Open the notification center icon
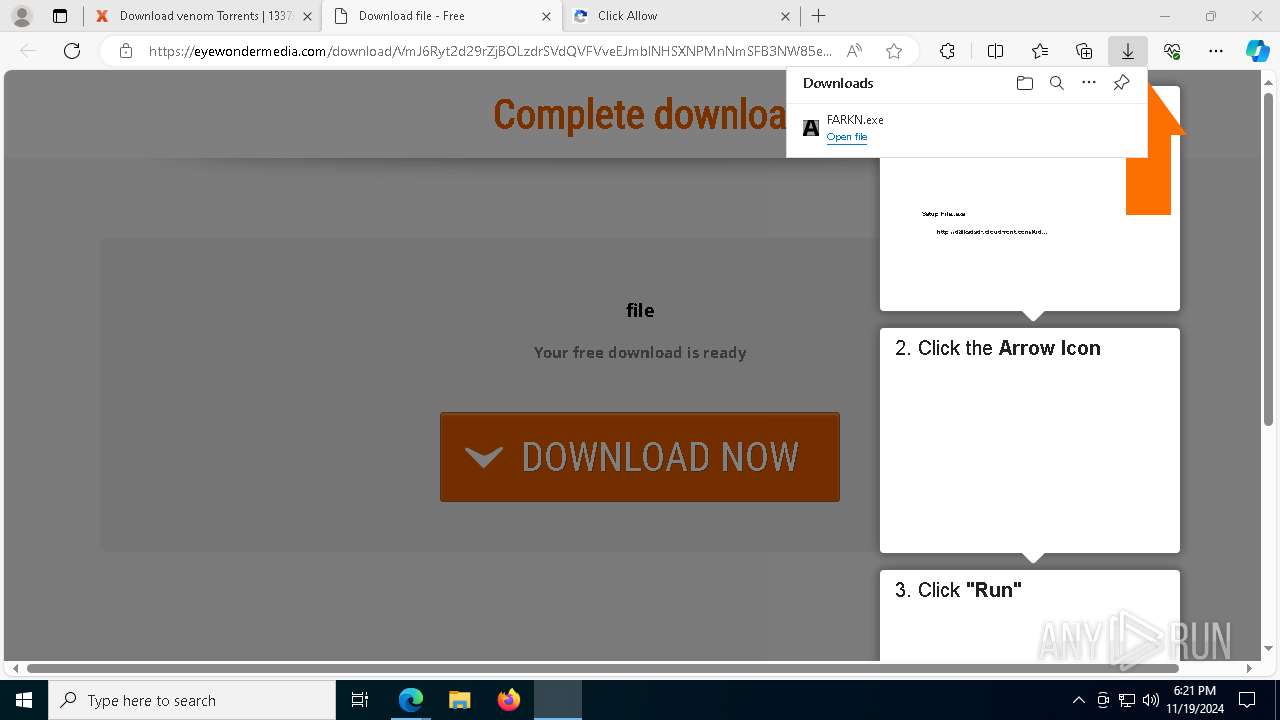Viewport: 1280px width, 720px height. 1247,700
